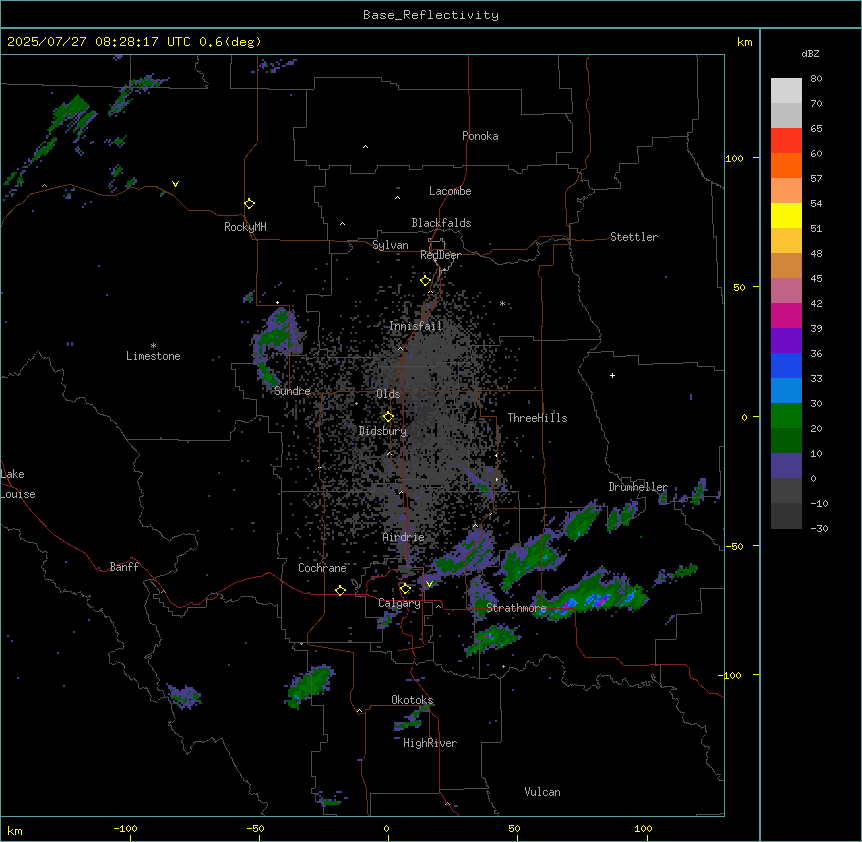Click the Stettler town label
Image resolution: width=862 pixels, height=842 pixels.
634,237
